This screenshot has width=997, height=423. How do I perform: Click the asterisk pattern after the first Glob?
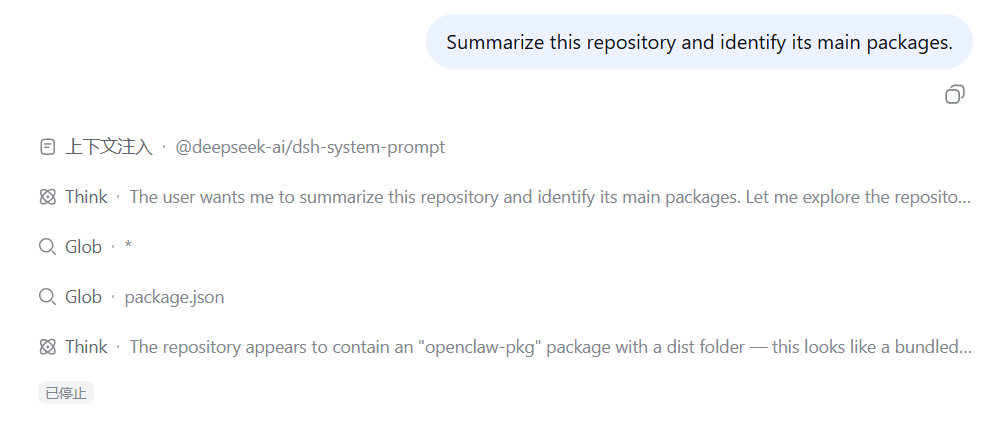tap(128, 247)
